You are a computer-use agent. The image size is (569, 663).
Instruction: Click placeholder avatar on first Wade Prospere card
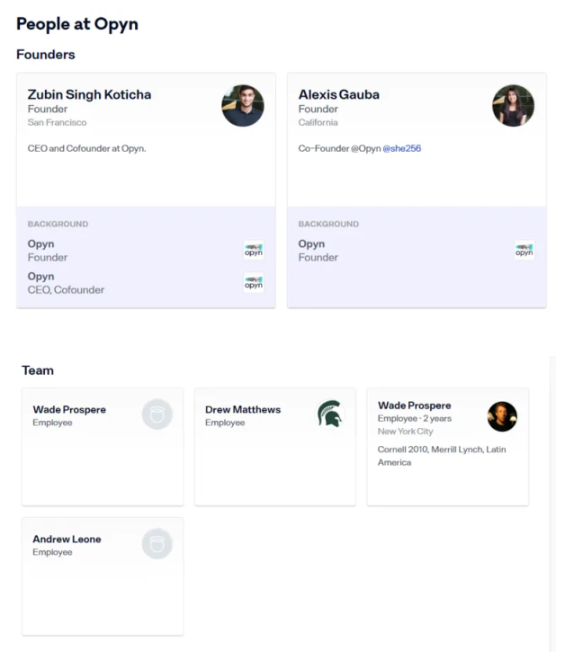pyautogui.click(x=157, y=414)
